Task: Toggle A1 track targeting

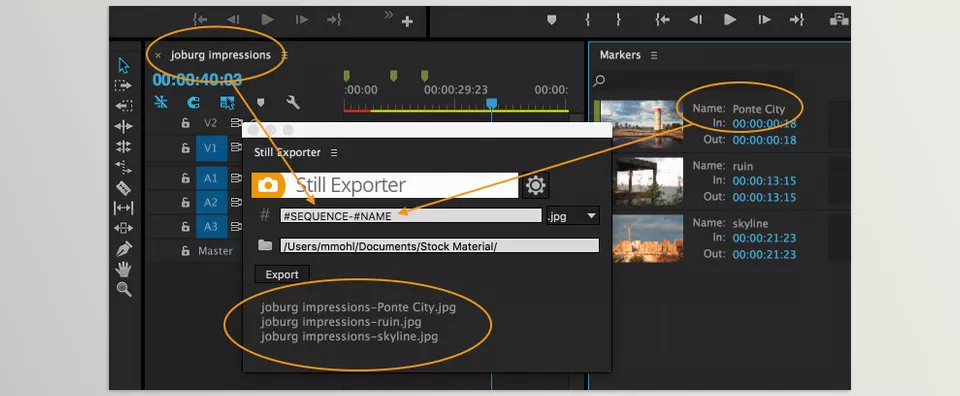Action: [211, 178]
